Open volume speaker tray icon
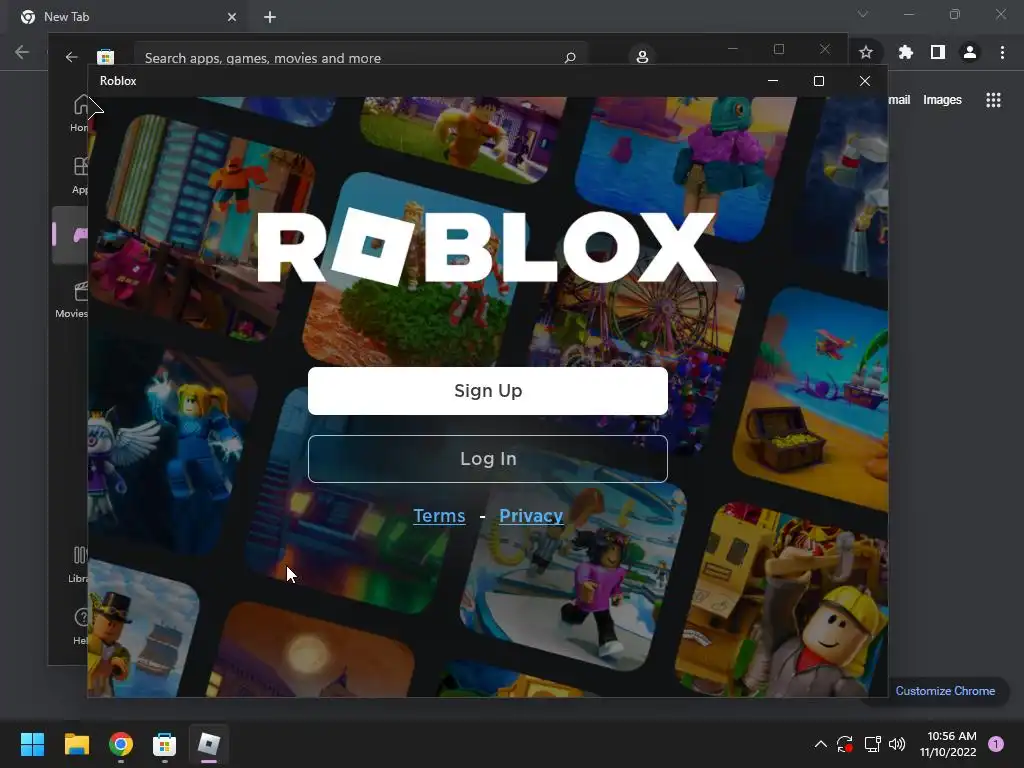Screen dimensions: 1024x768 click(897, 744)
